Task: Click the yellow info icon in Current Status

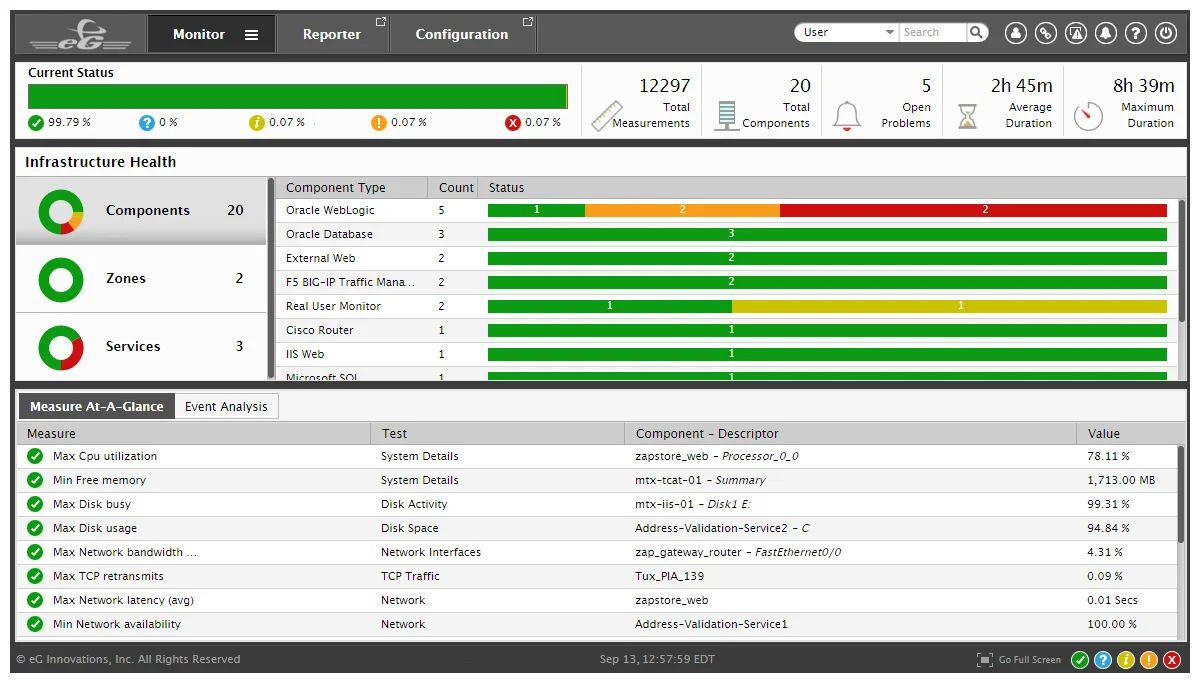Action: click(257, 123)
